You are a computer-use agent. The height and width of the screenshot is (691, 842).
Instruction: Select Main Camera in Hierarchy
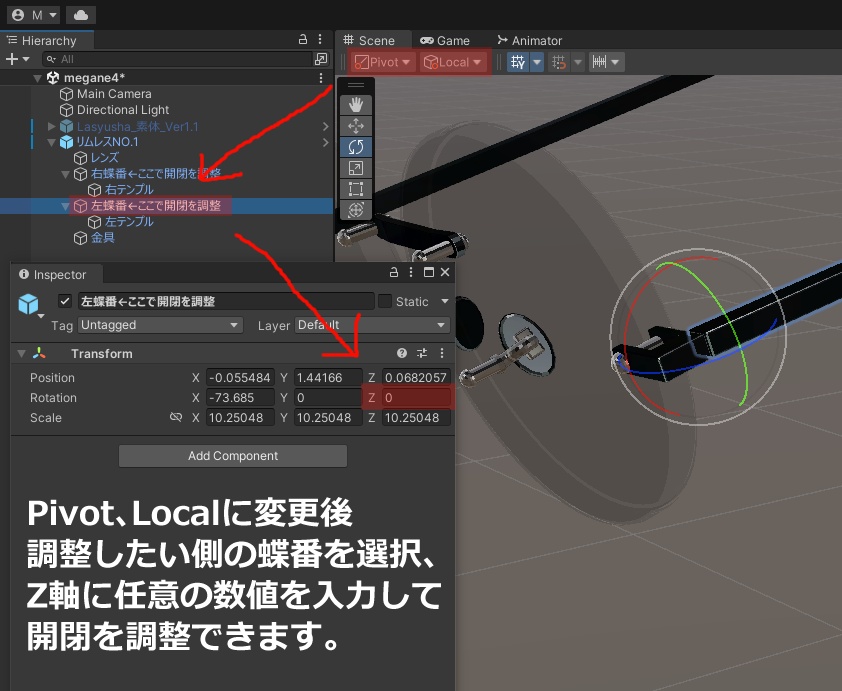point(114,94)
